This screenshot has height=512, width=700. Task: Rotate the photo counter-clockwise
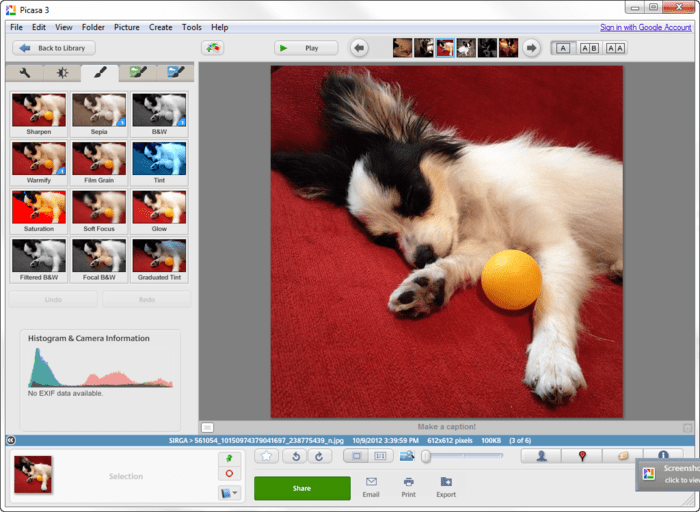pyautogui.click(x=294, y=456)
